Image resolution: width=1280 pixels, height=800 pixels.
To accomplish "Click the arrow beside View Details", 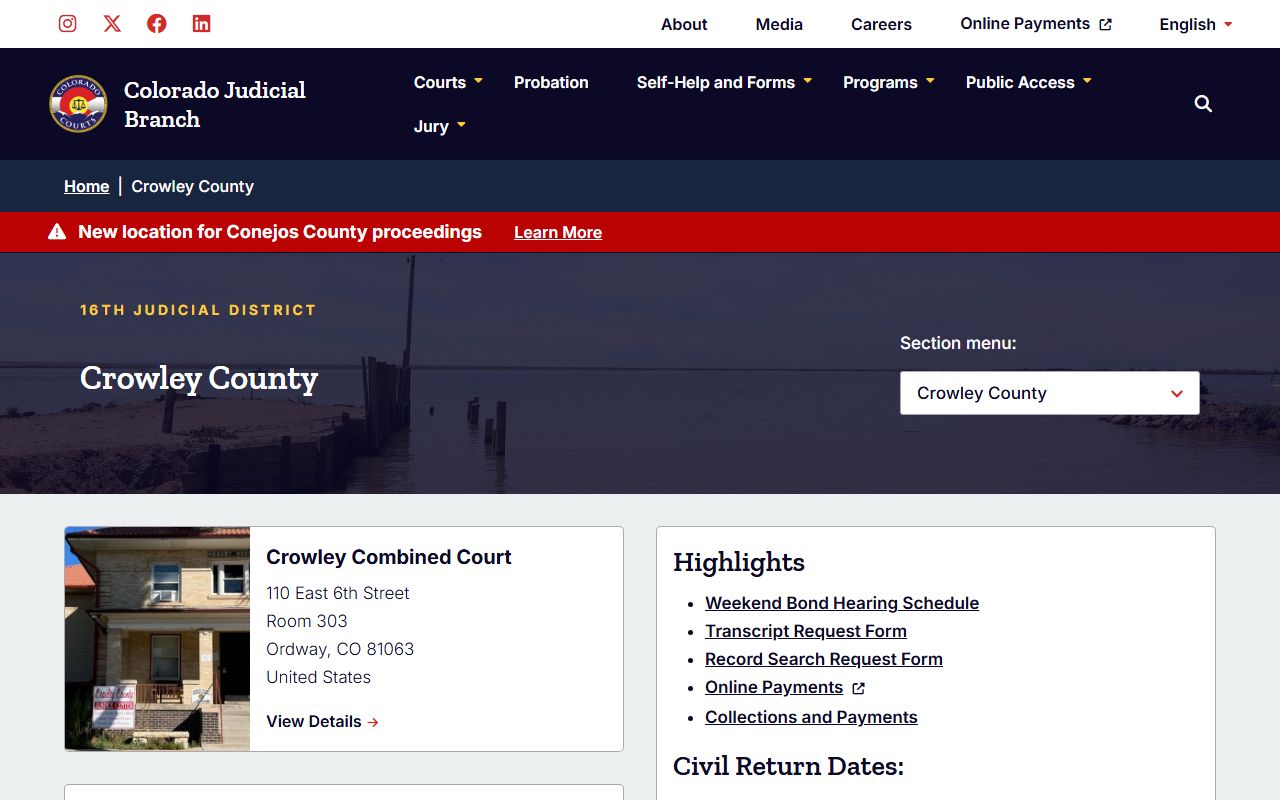I will tap(373, 722).
